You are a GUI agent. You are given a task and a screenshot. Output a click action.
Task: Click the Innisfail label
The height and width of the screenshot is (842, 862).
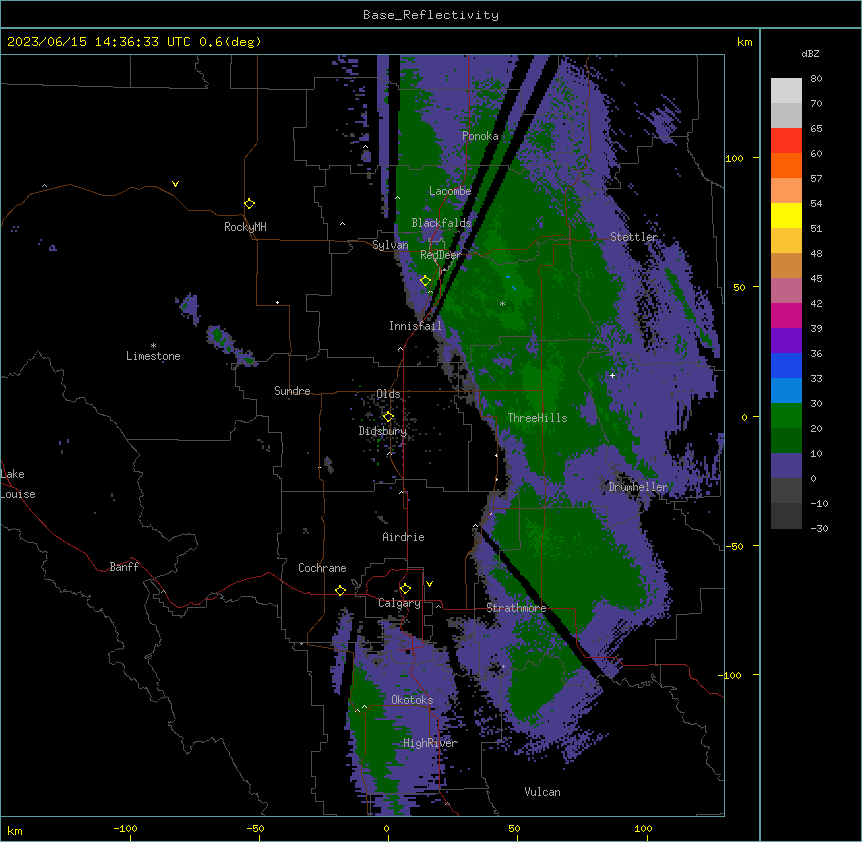[415, 326]
